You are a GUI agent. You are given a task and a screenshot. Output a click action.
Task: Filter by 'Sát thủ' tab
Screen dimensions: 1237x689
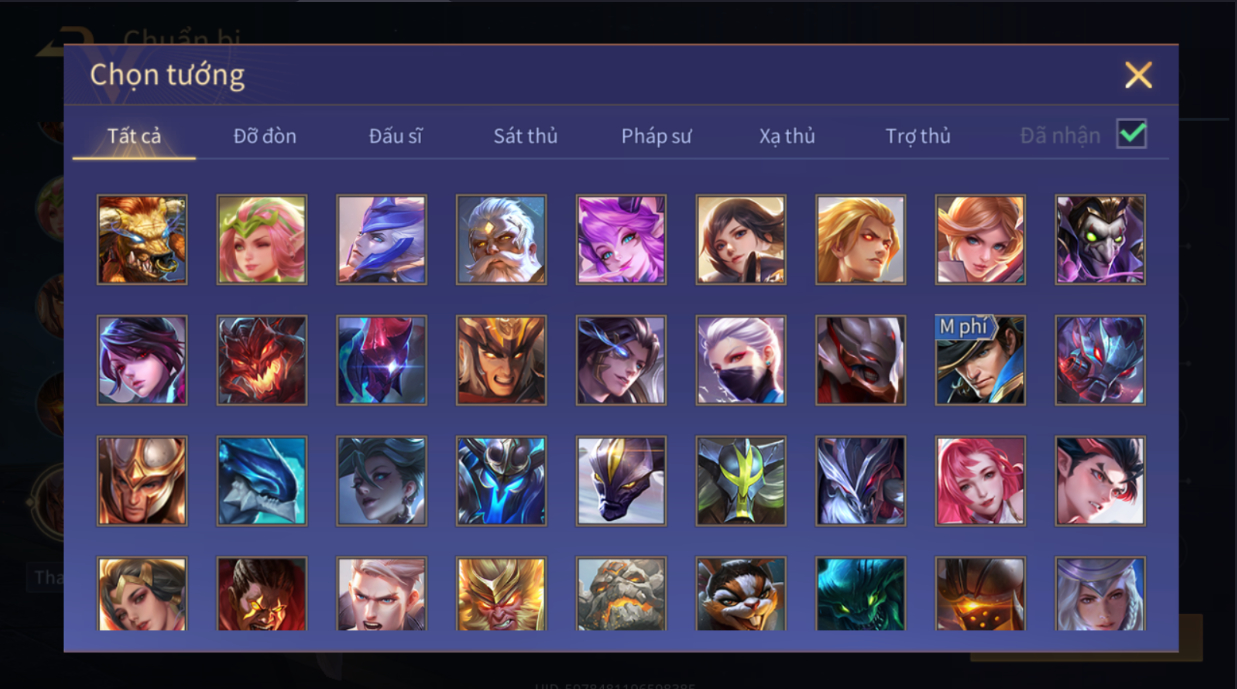pos(526,136)
